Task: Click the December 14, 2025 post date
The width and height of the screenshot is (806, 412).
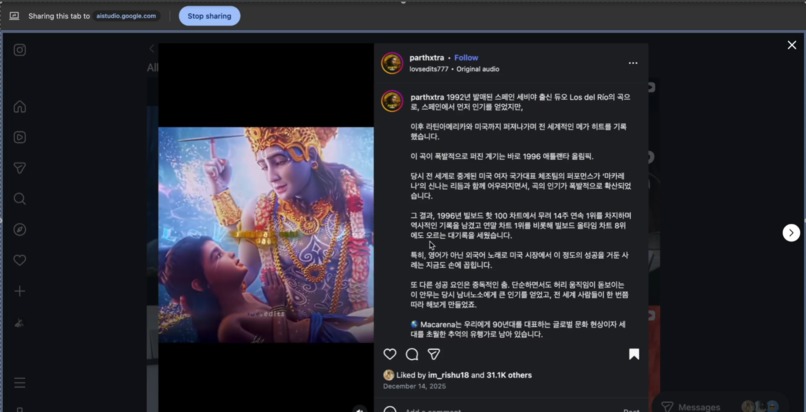Action: [x=414, y=386]
